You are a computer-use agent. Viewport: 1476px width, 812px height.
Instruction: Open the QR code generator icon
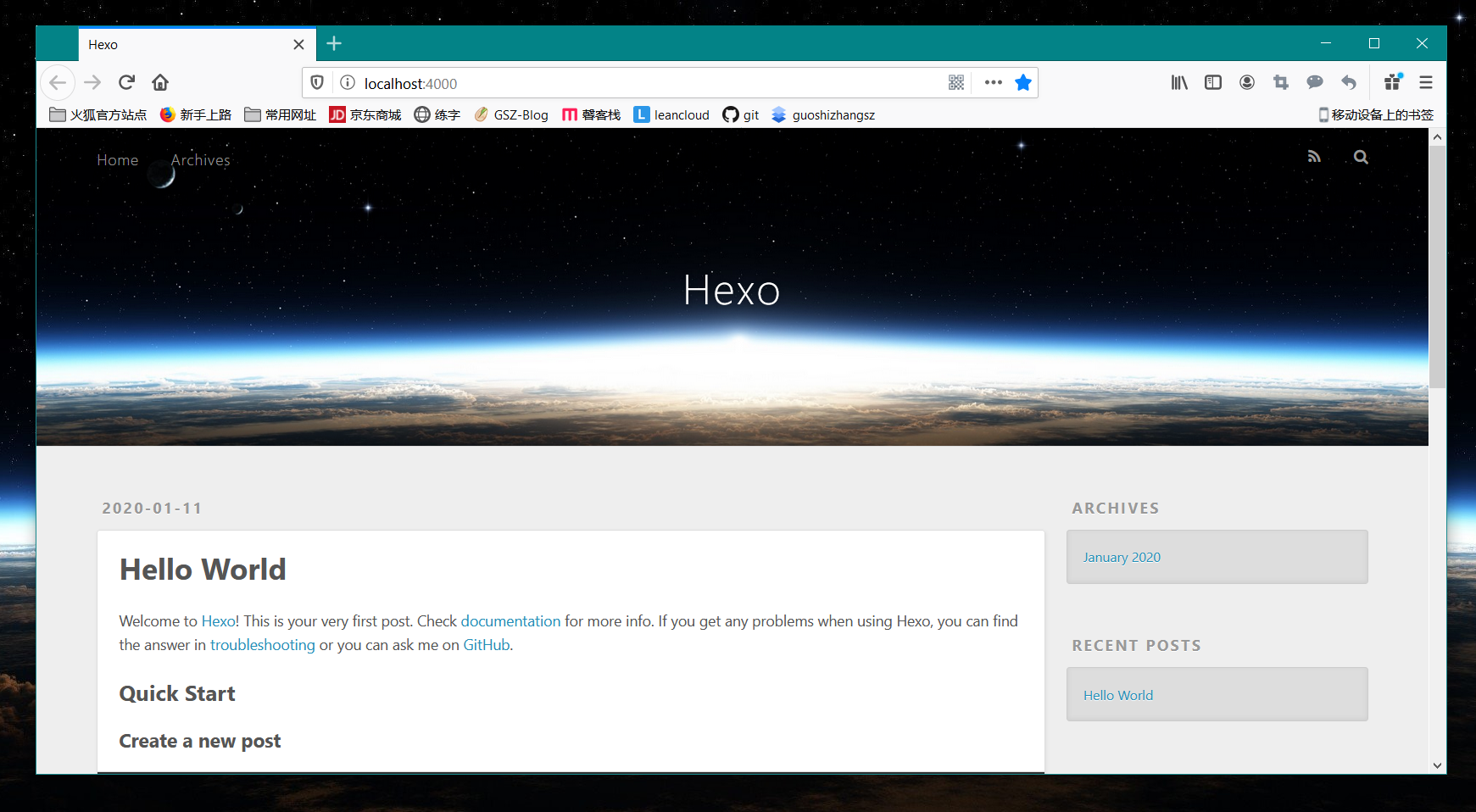point(956,82)
